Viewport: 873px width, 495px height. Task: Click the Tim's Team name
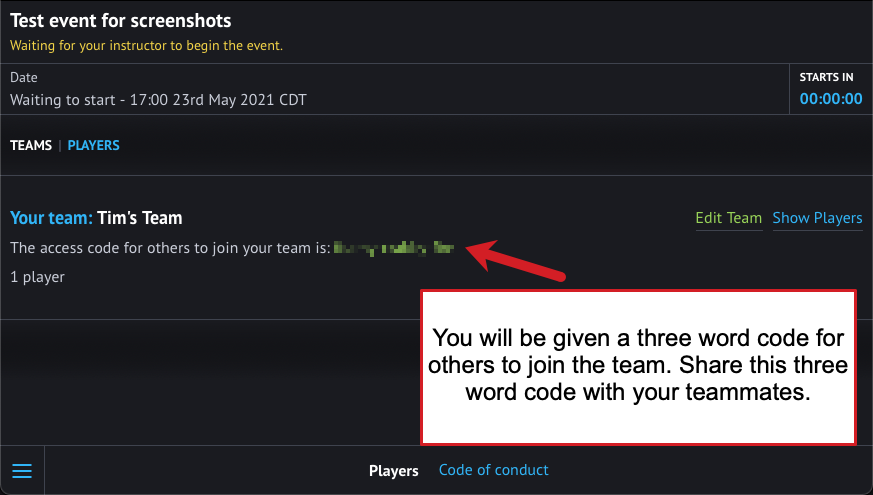click(x=140, y=218)
